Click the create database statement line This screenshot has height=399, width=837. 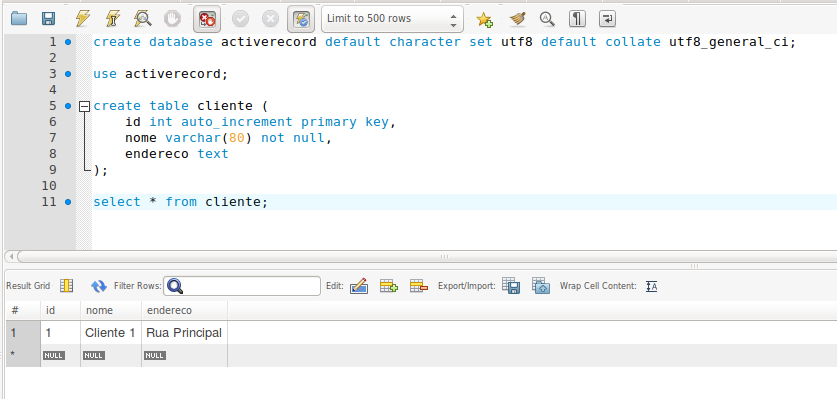pos(445,42)
